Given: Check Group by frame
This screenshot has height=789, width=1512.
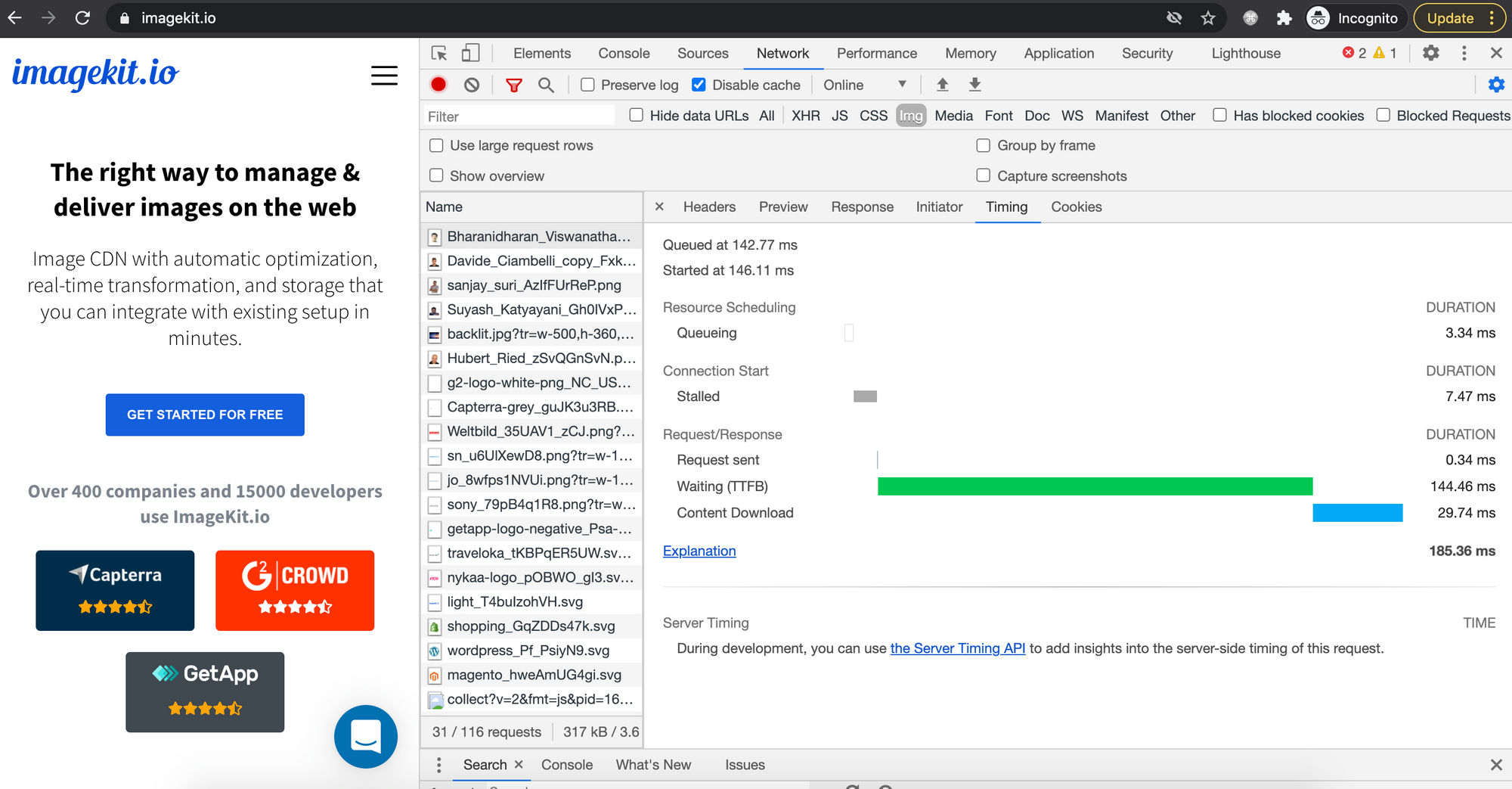Looking at the screenshot, I should pyautogui.click(x=983, y=145).
